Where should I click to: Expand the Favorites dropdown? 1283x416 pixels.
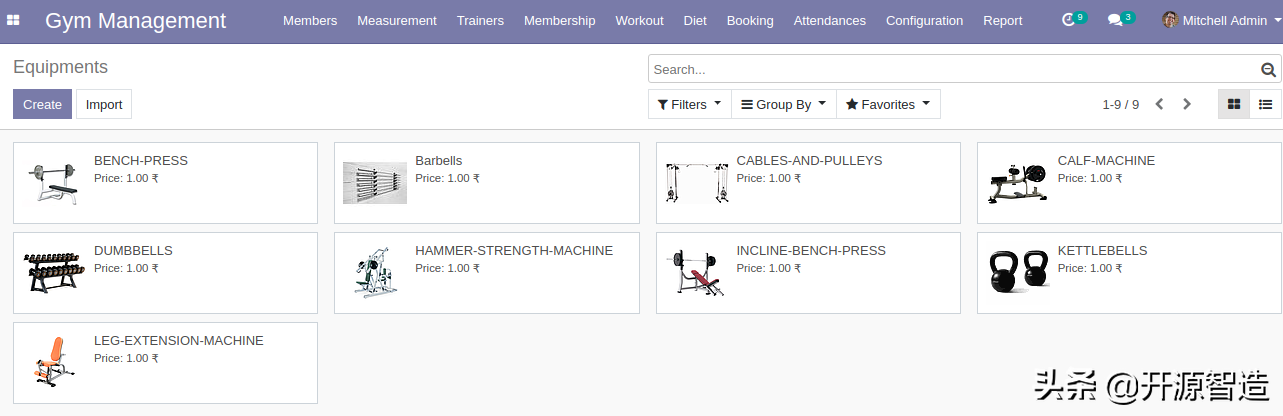pyautogui.click(x=888, y=104)
